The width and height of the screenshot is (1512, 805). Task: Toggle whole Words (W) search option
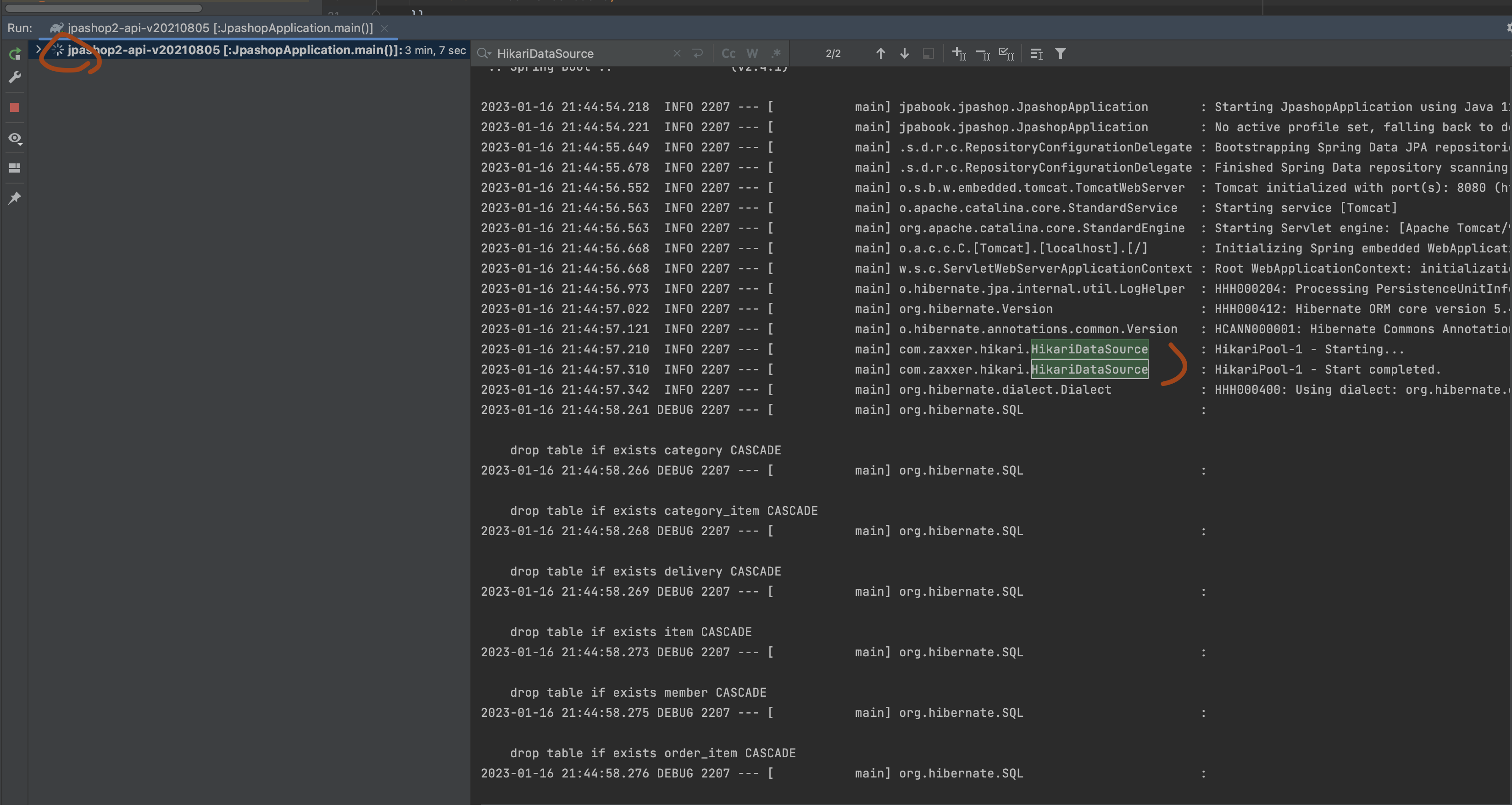point(752,53)
